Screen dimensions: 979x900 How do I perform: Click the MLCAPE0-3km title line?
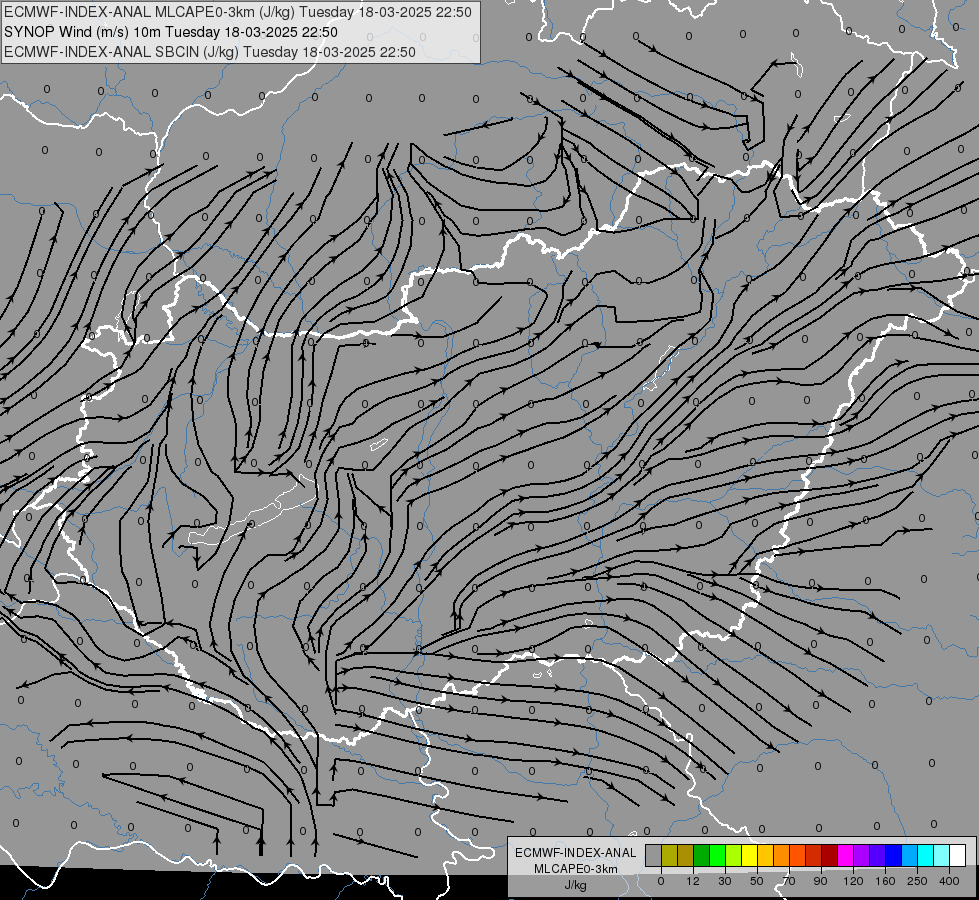(x=238, y=12)
